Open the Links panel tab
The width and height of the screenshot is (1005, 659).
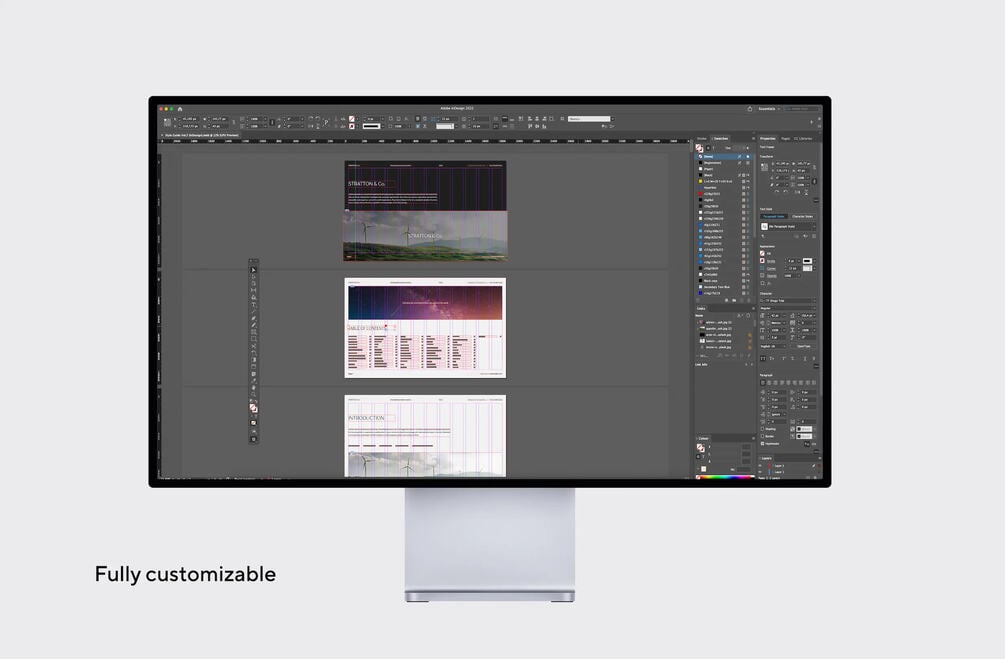click(701, 308)
